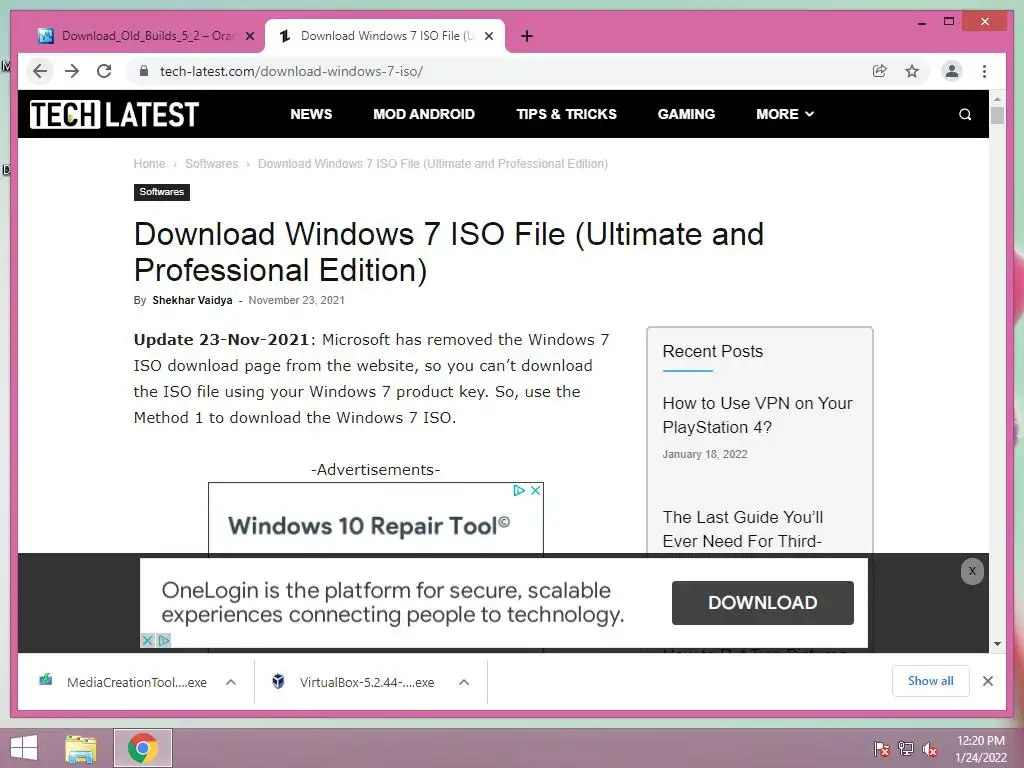Screen dimensions: 1024x768
Task: Click Recent Posts sidebar heading
Action: [712, 351]
